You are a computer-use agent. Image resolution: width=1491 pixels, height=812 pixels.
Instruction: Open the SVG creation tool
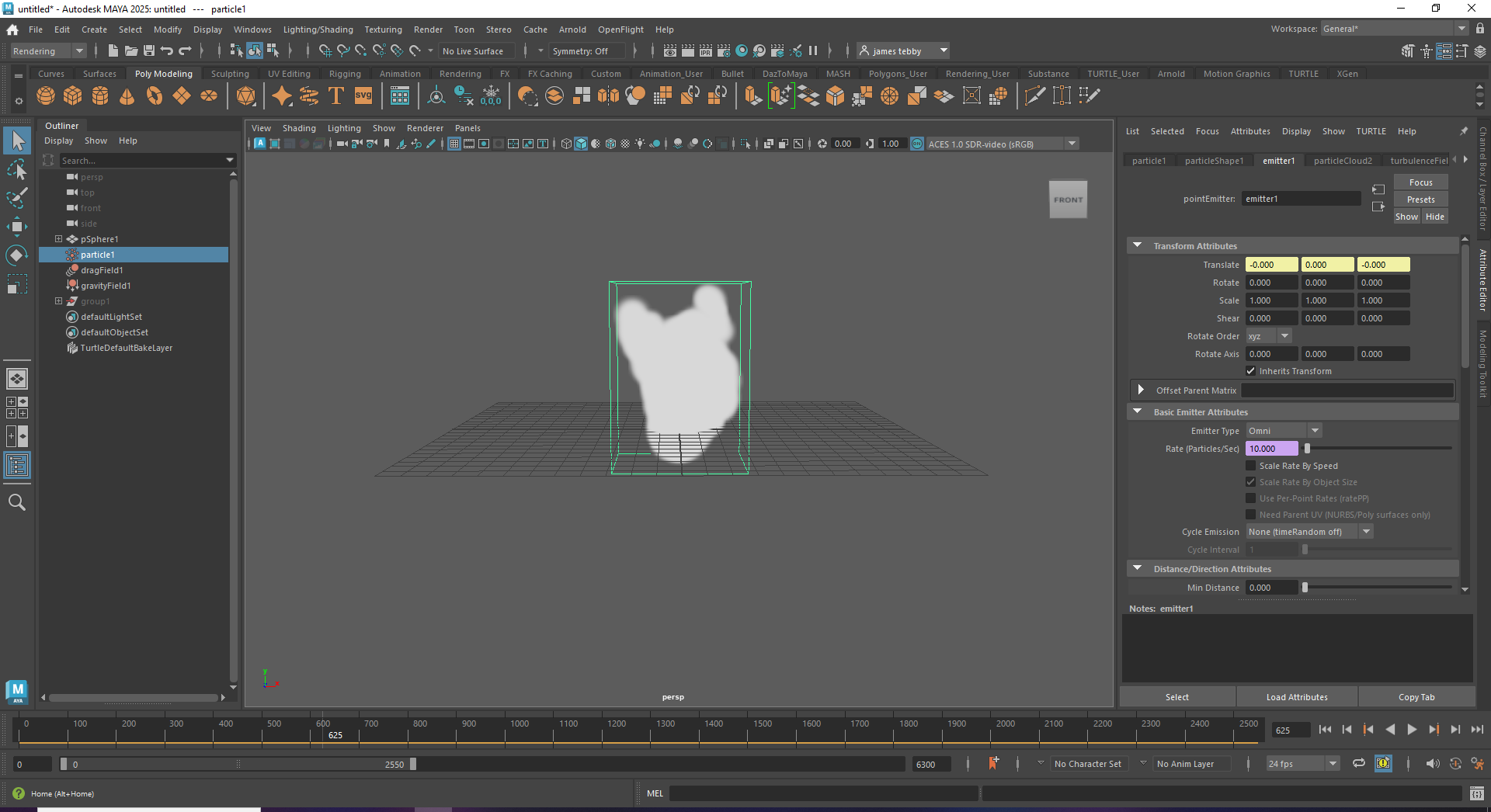pyautogui.click(x=363, y=95)
